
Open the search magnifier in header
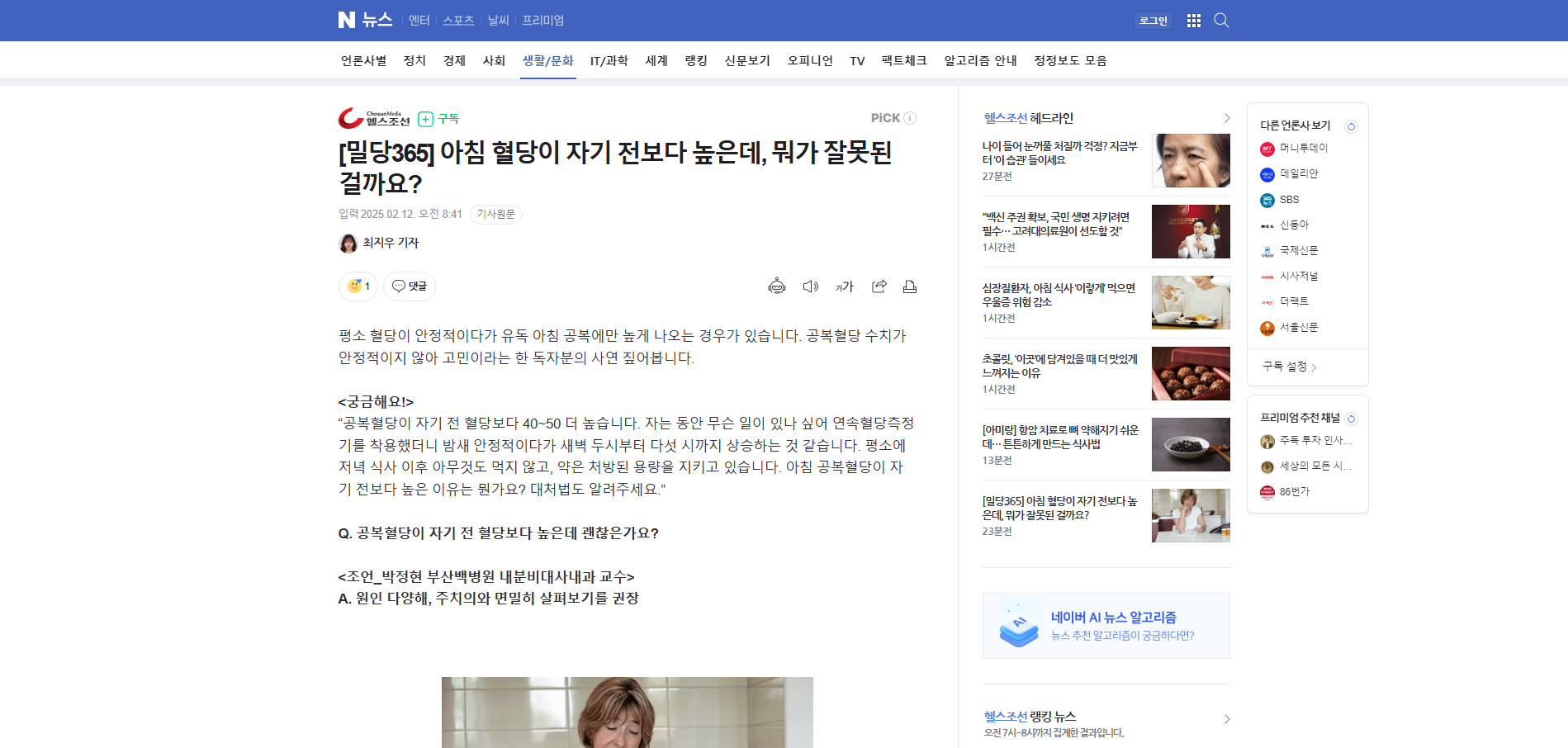click(1221, 21)
